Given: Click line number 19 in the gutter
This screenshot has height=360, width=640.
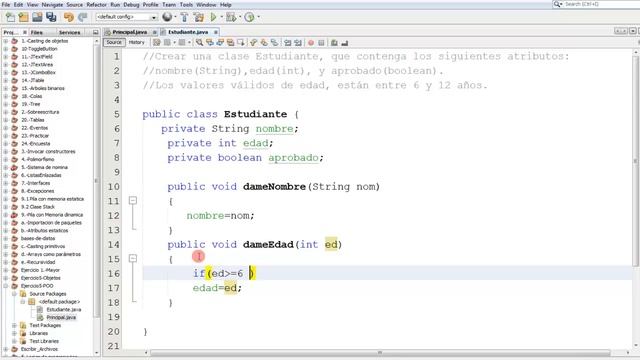Looking at the screenshot, I should point(114,317).
